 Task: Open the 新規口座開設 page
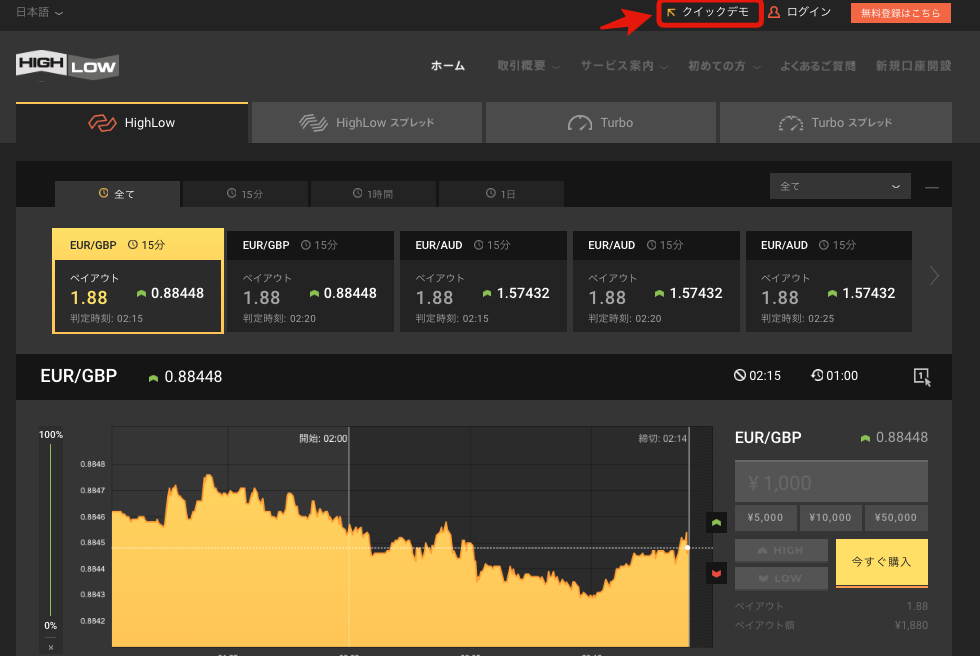[913, 66]
